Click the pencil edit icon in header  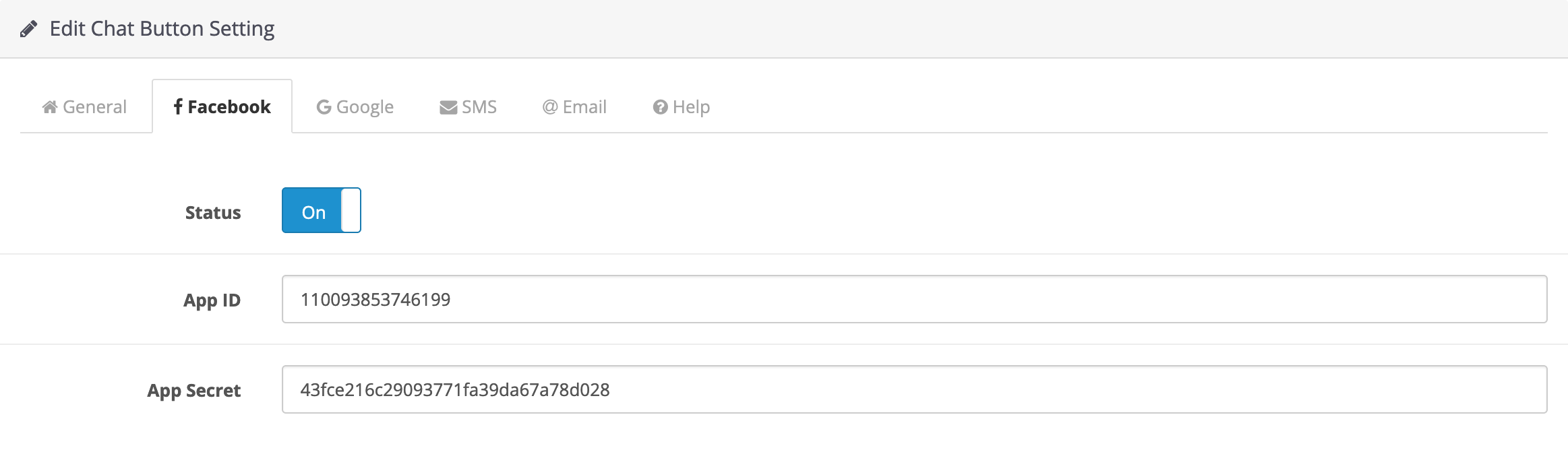pyautogui.click(x=28, y=29)
